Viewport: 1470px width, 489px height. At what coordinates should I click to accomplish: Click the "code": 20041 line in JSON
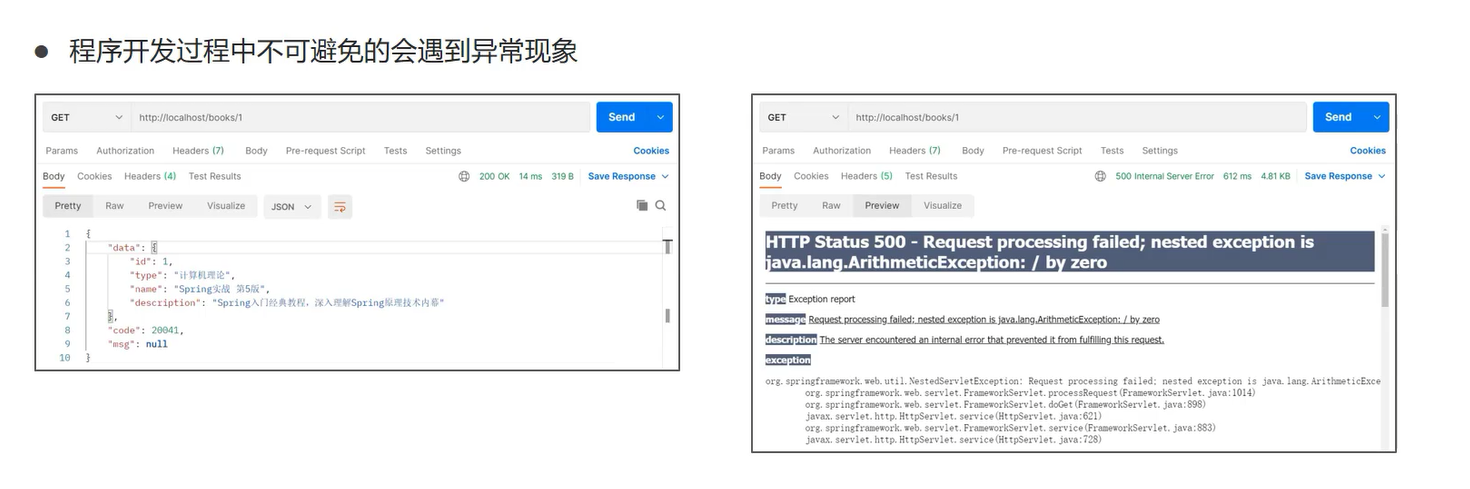[146, 330]
